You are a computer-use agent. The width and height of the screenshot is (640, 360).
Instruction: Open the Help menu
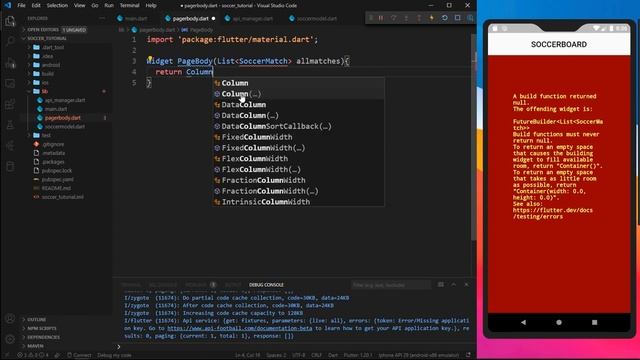tap(151, 5)
